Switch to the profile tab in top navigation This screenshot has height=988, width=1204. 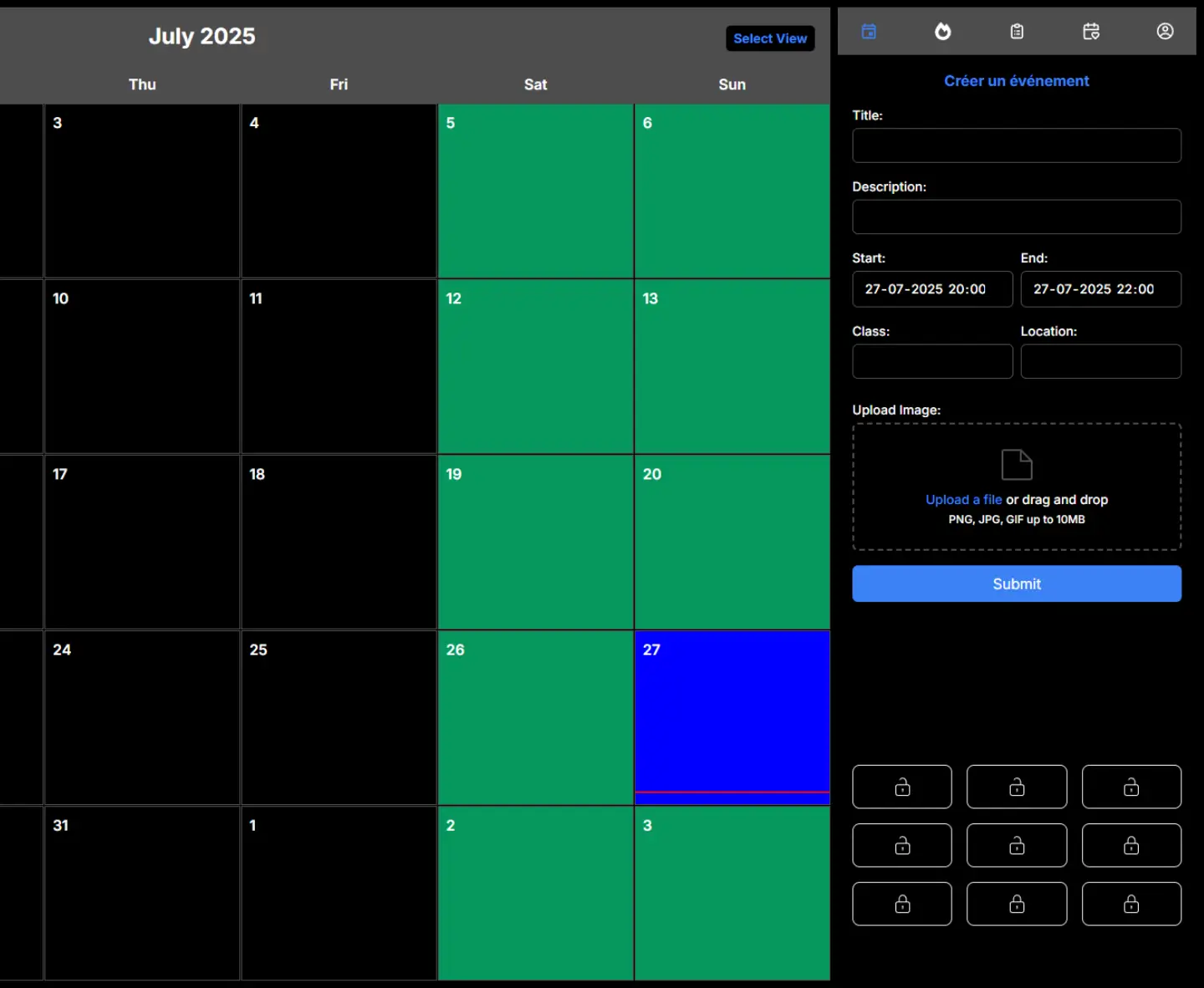(x=1166, y=31)
